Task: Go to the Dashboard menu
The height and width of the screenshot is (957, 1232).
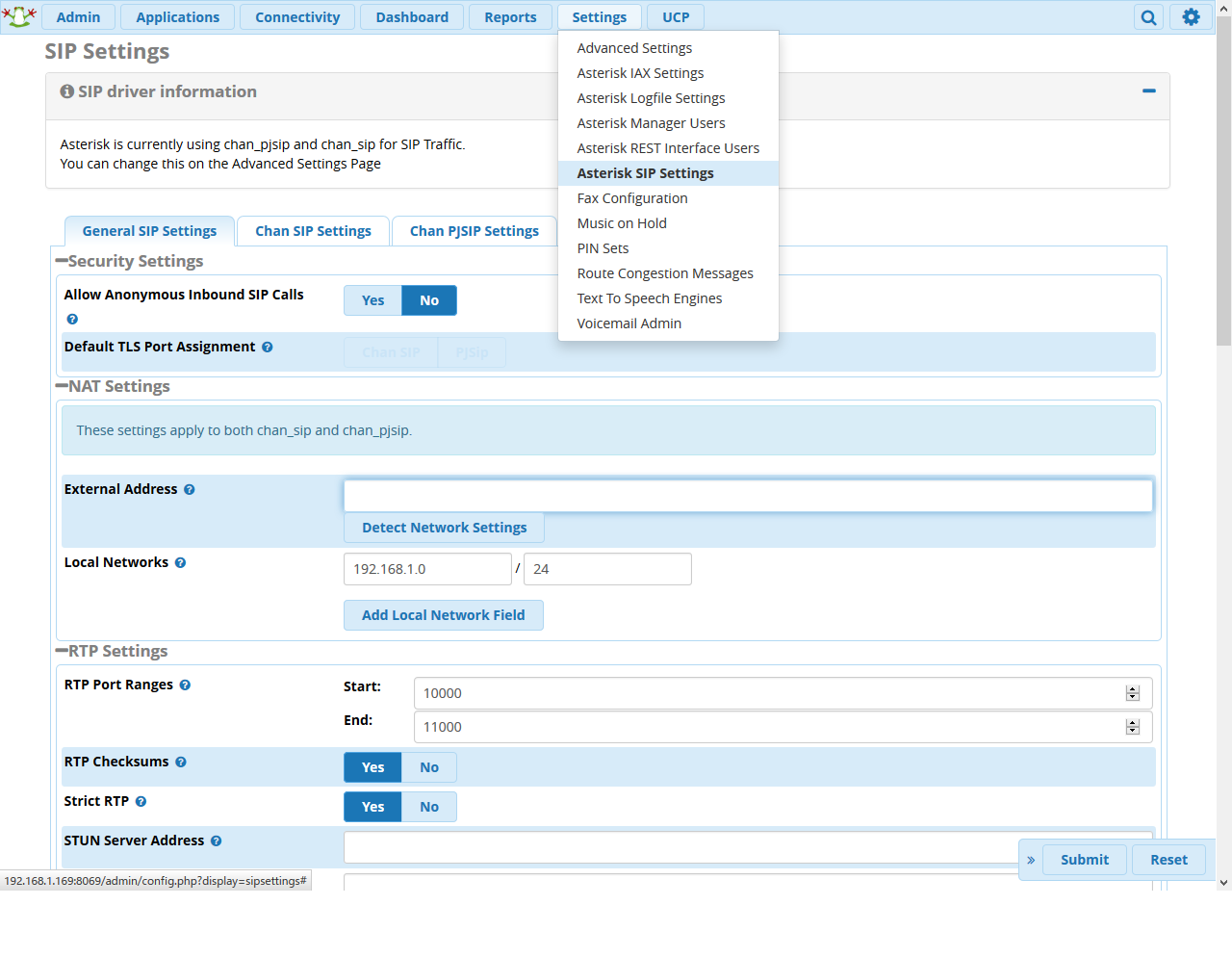Action: pyautogui.click(x=412, y=17)
